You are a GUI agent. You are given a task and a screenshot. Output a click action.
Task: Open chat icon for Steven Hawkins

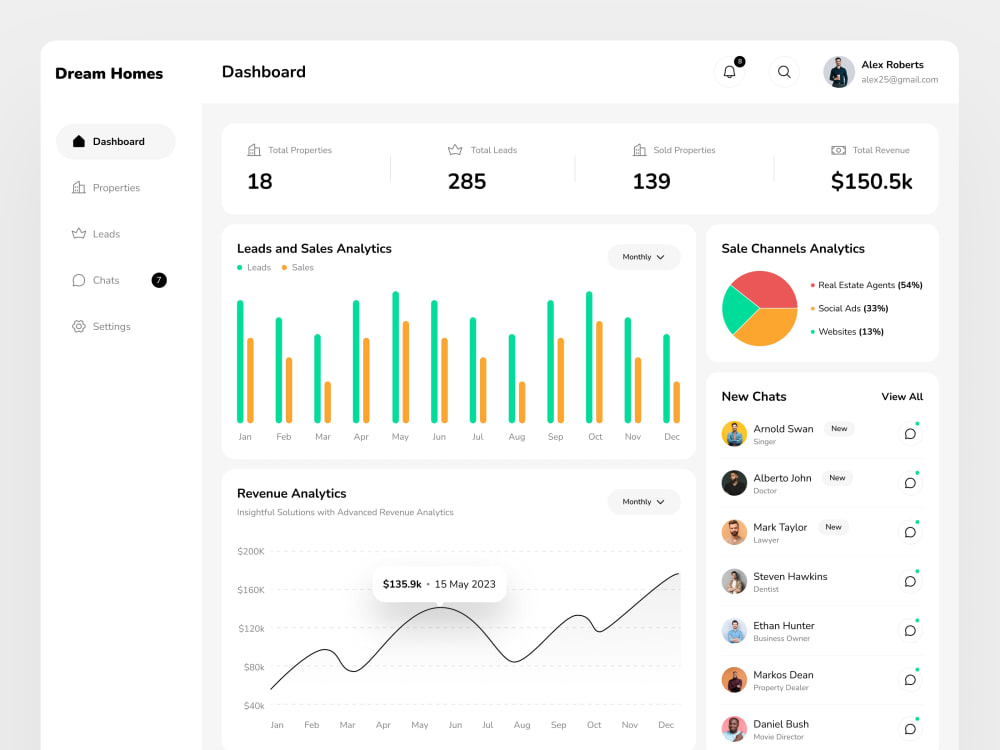pos(910,582)
